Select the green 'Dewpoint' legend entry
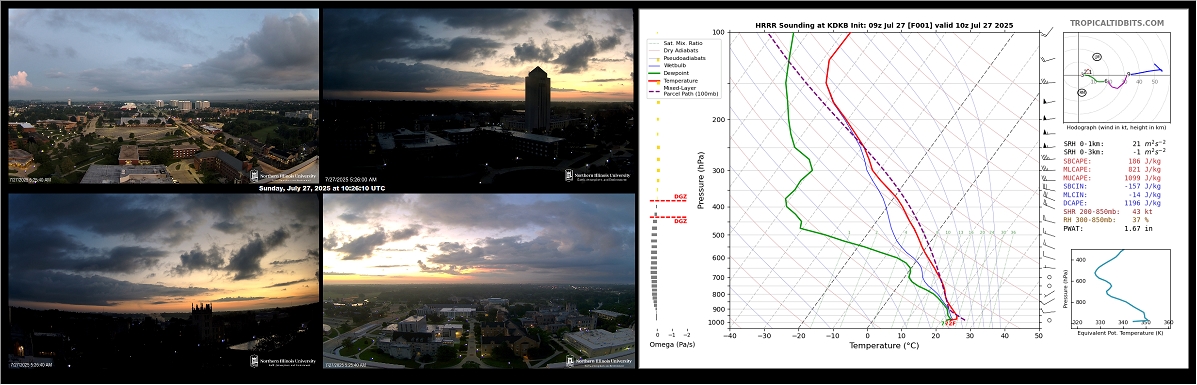 (668, 73)
